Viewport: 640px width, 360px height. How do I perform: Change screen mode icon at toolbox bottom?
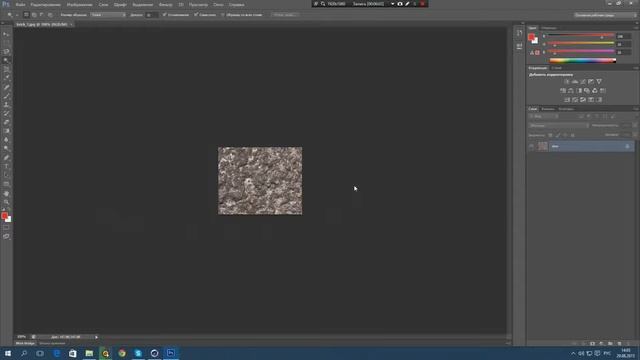(6, 236)
